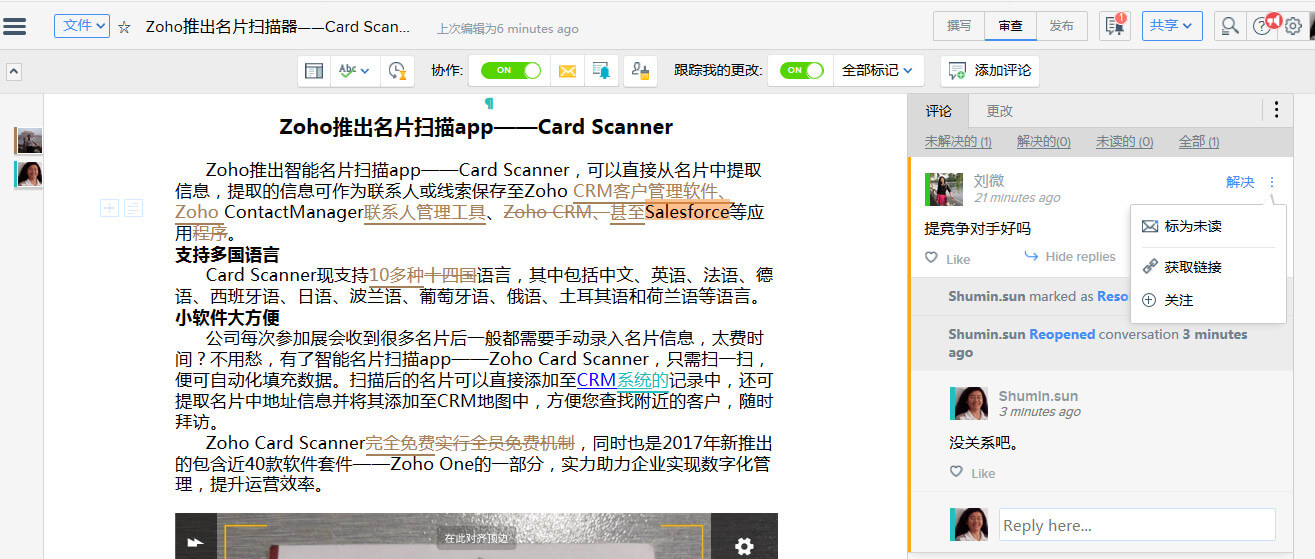The height and width of the screenshot is (559, 1315).
Task: Click Shumin.sun collaborator avatar in left margin
Action: coord(29,174)
